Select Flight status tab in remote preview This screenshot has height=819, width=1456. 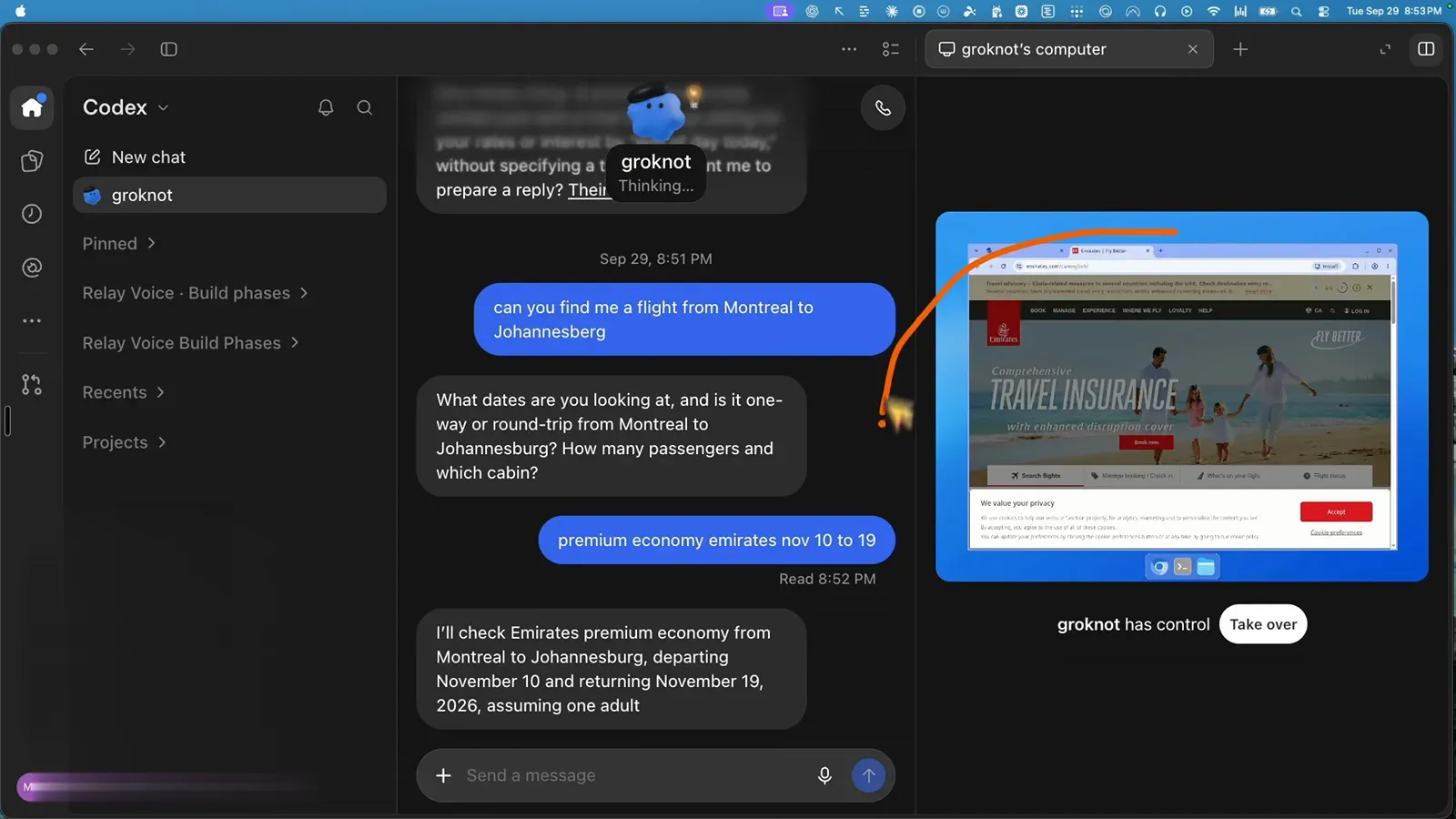1325,475
